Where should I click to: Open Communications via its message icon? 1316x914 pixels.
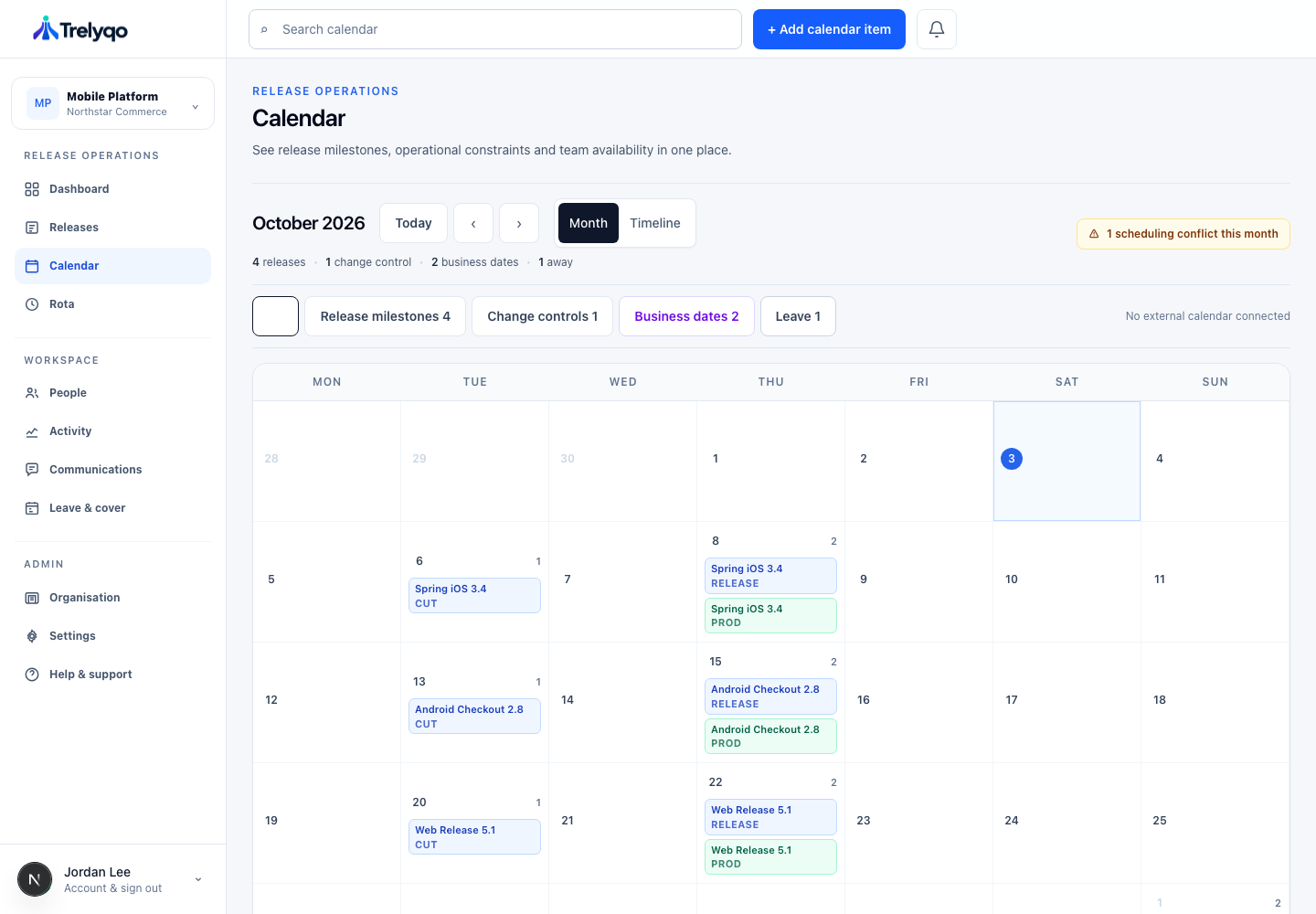(x=32, y=470)
